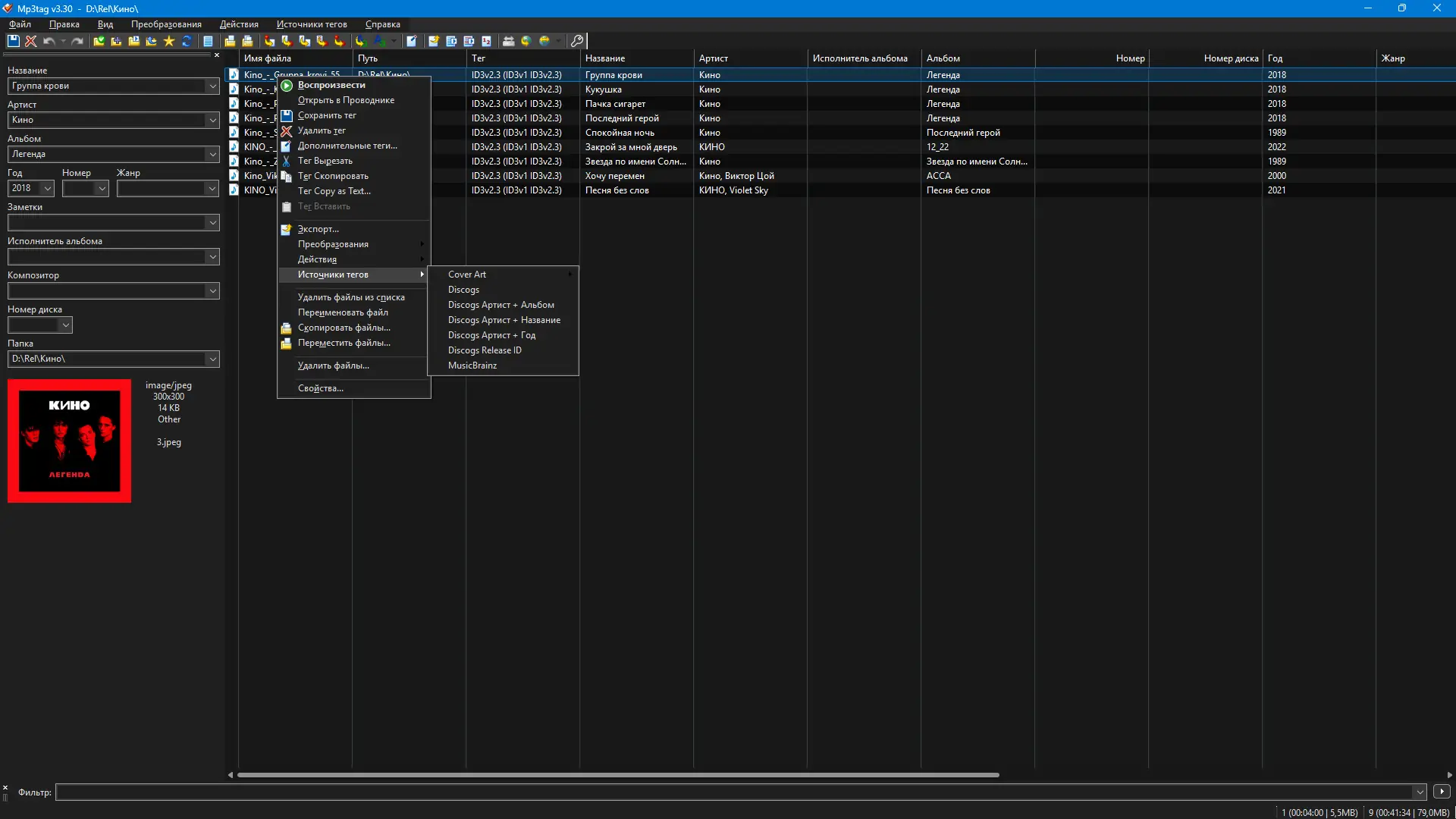Open the wrench options icon in toolbar

577,41
